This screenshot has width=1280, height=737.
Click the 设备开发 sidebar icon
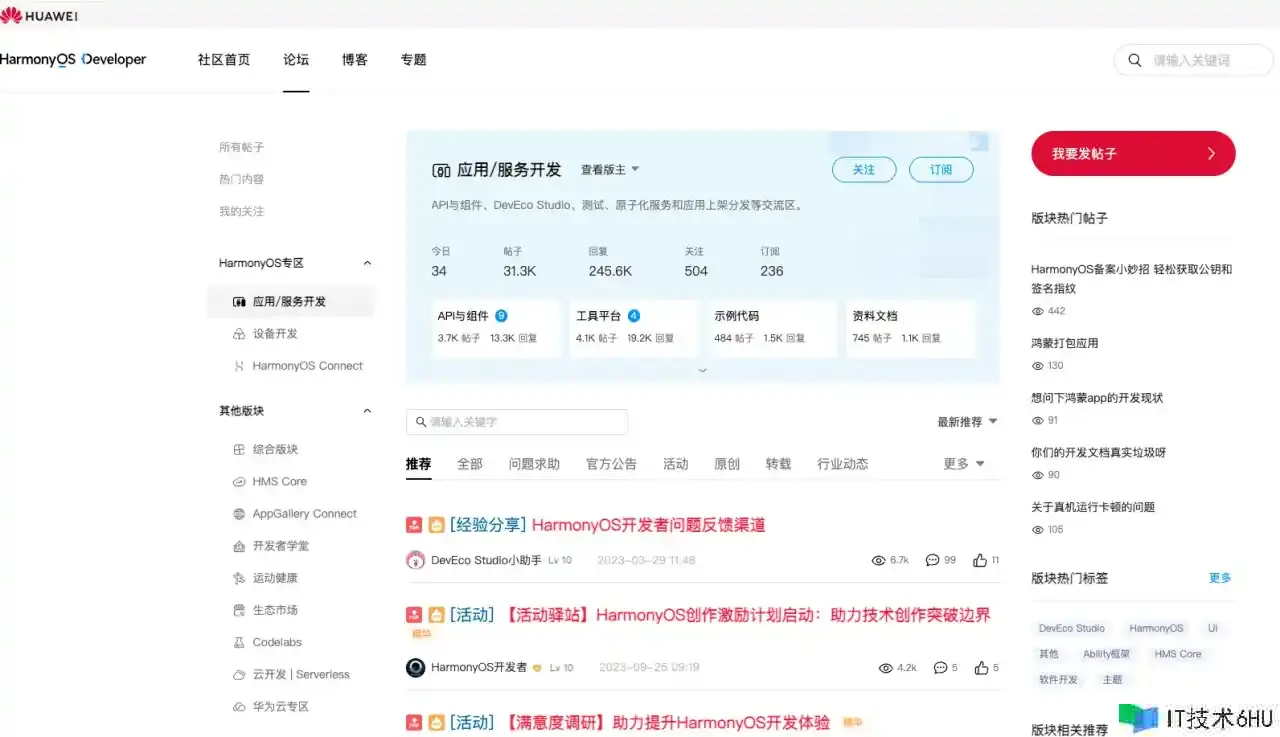click(239, 334)
